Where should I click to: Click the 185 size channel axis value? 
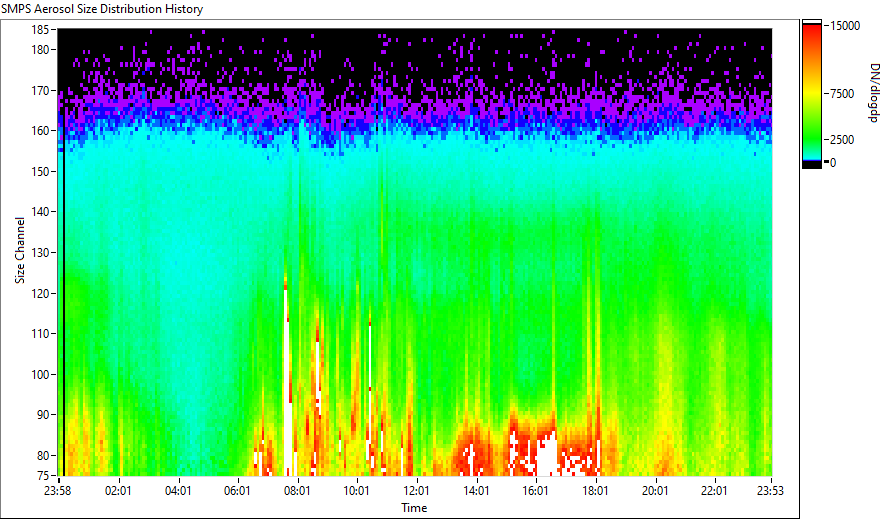click(x=39, y=30)
